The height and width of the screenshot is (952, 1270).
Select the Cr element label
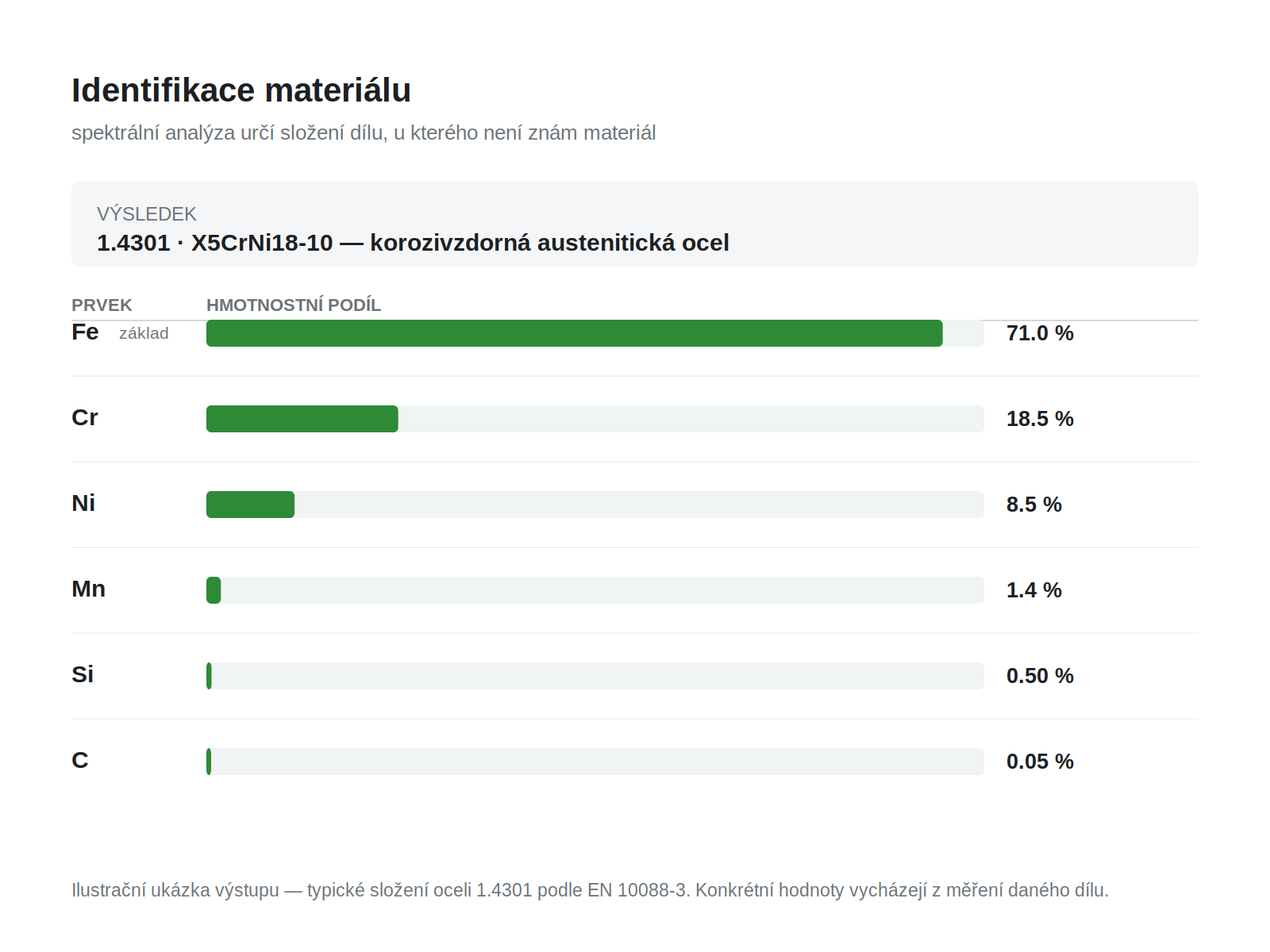(85, 418)
